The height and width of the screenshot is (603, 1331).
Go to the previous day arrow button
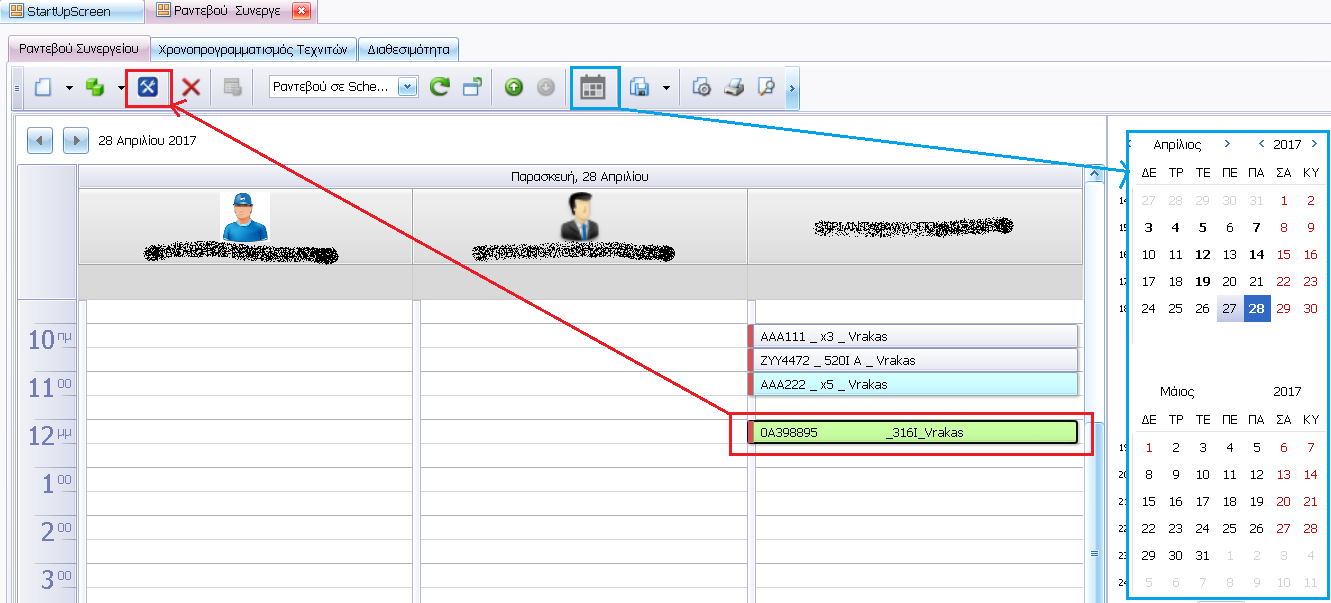coord(40,140)
